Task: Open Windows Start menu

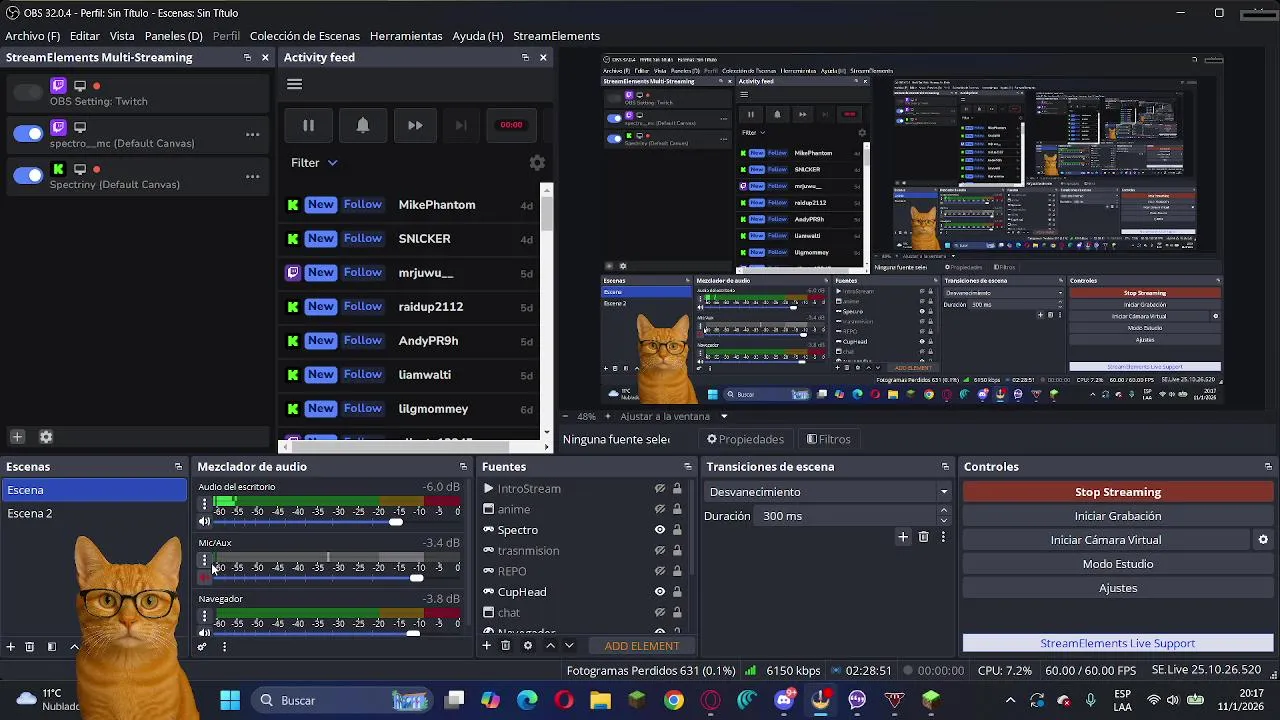Action: point(230,700)
